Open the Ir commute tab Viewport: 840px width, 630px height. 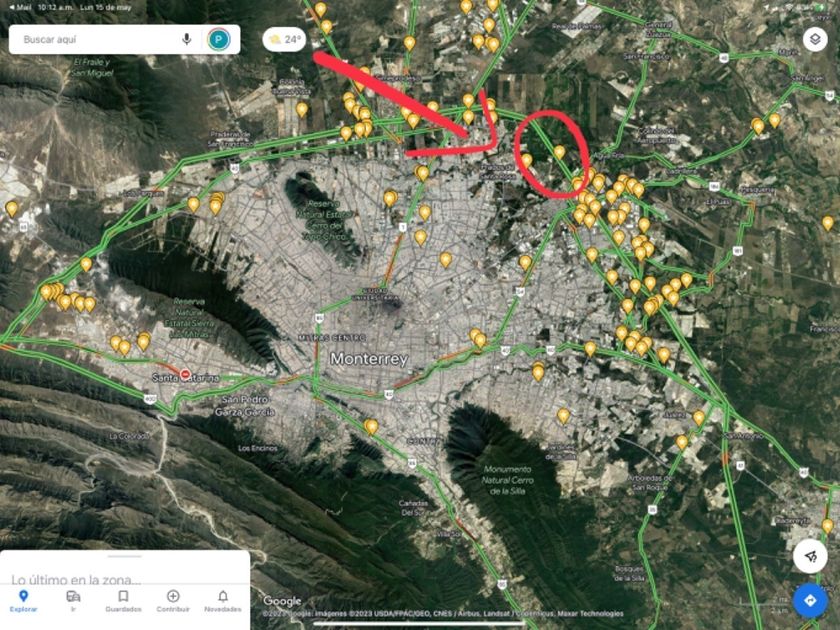click(73, 601)
